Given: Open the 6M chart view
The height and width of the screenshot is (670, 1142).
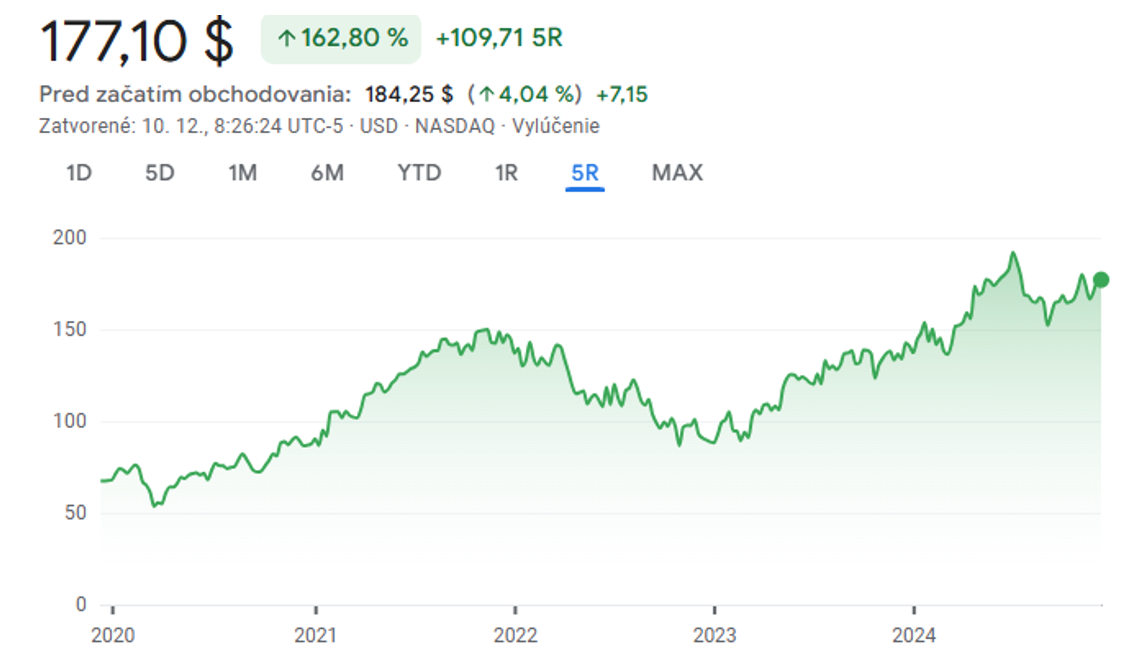Looking at the screenshot, I should pos(327,173).
